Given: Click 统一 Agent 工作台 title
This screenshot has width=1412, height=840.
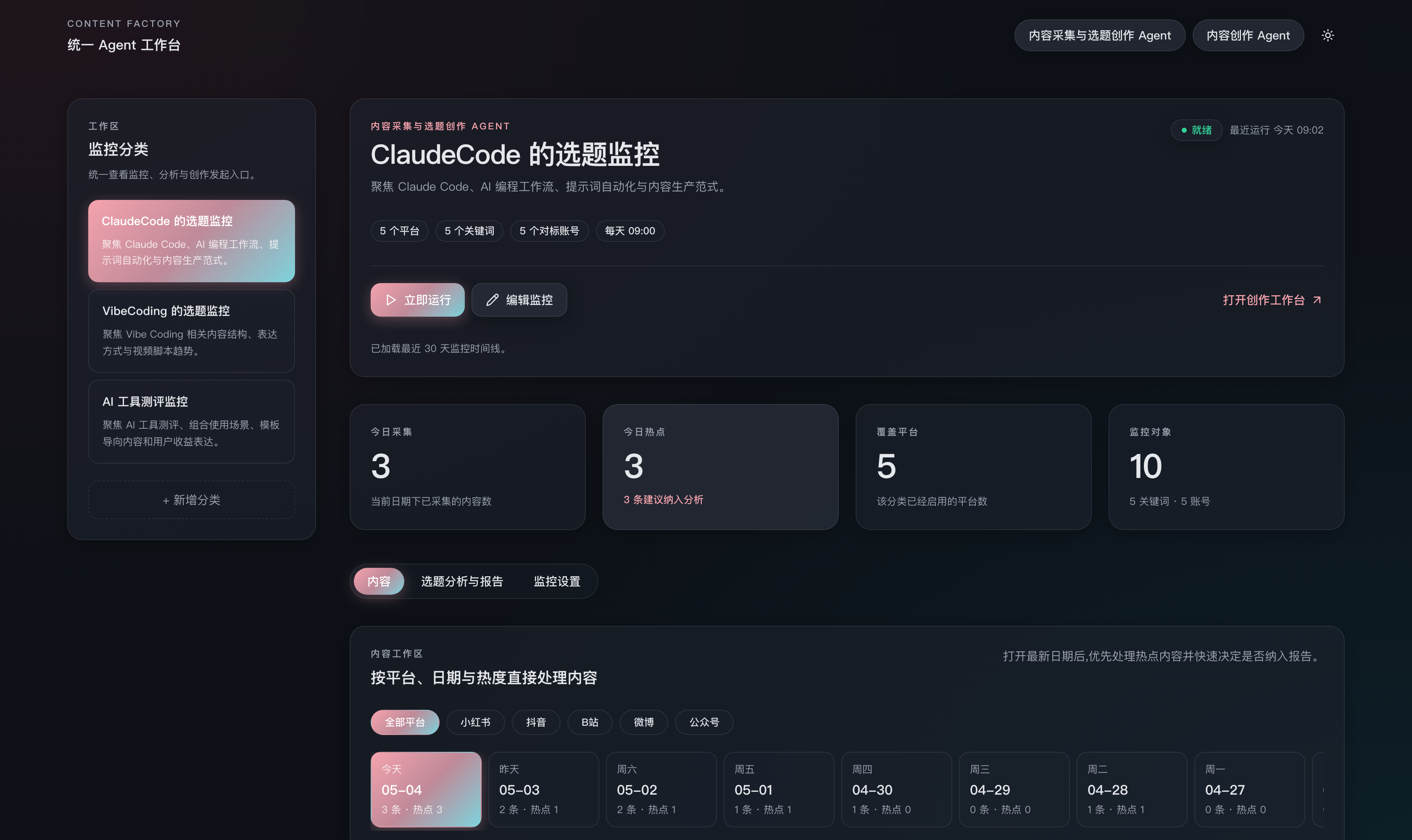Looking at the screenshot, I should (x=124, y=45).
